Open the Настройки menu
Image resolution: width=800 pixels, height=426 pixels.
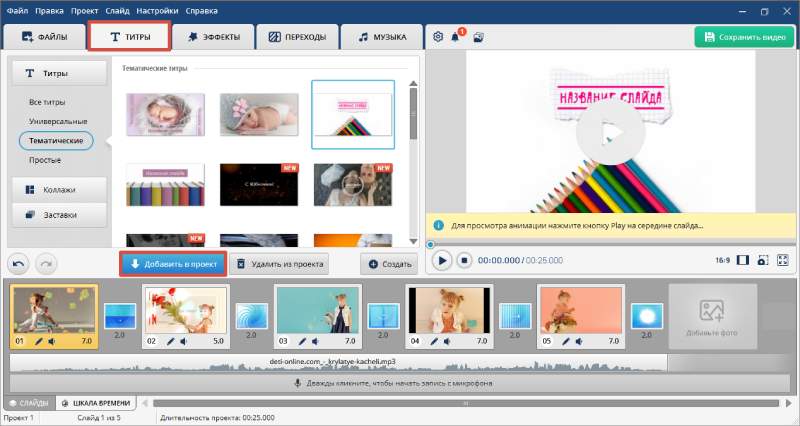157,11
